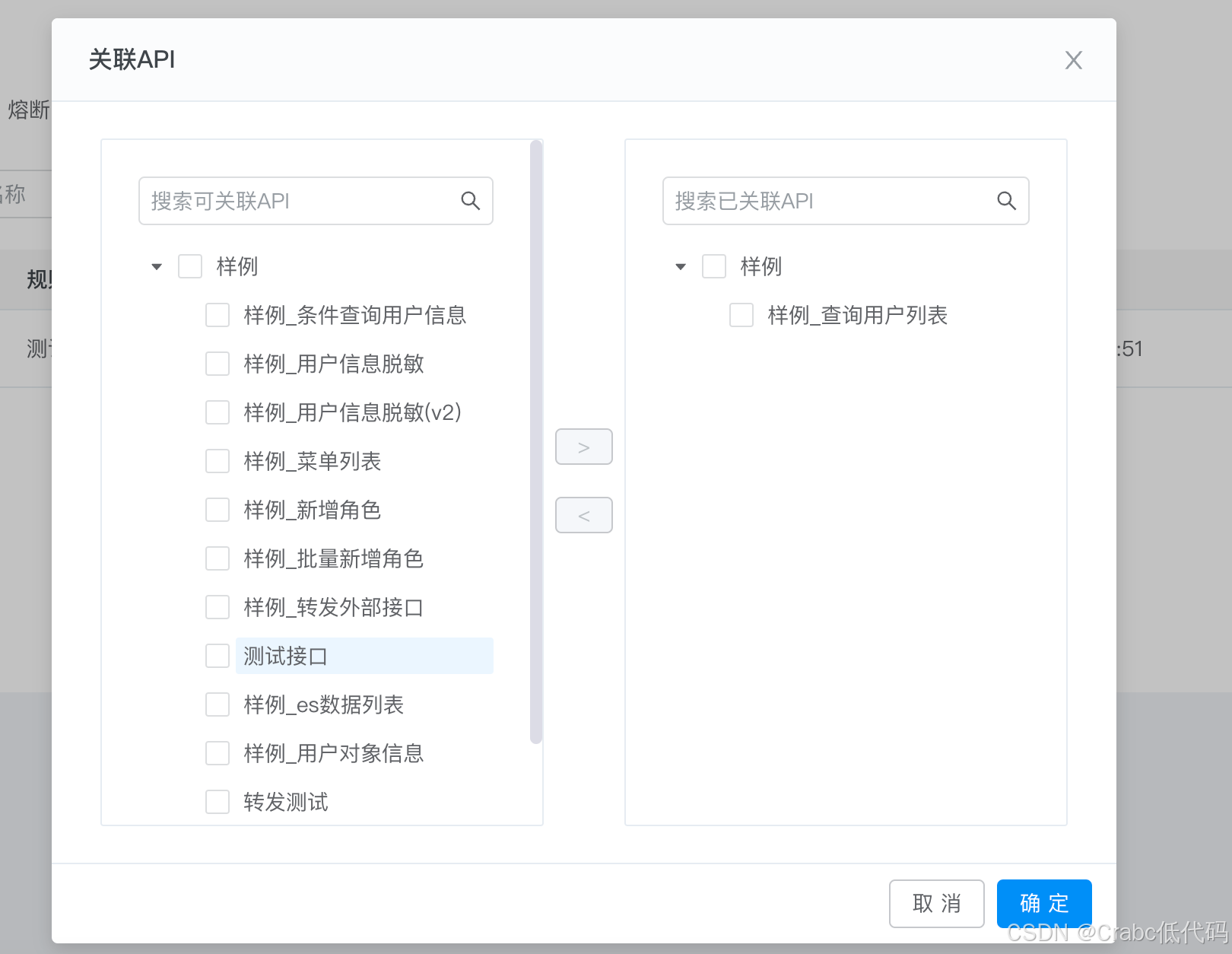Click the search icon in left search box
Image resolution: width=1232 pixels, height=954 pixels.
tap(471, 201)
